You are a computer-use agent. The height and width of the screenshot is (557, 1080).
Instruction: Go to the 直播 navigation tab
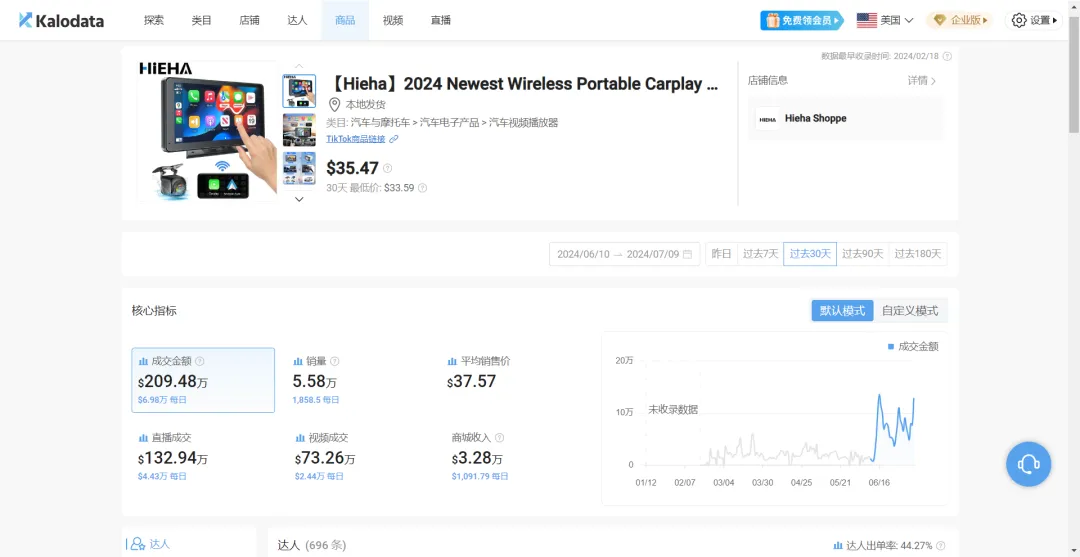click(440, 21)
